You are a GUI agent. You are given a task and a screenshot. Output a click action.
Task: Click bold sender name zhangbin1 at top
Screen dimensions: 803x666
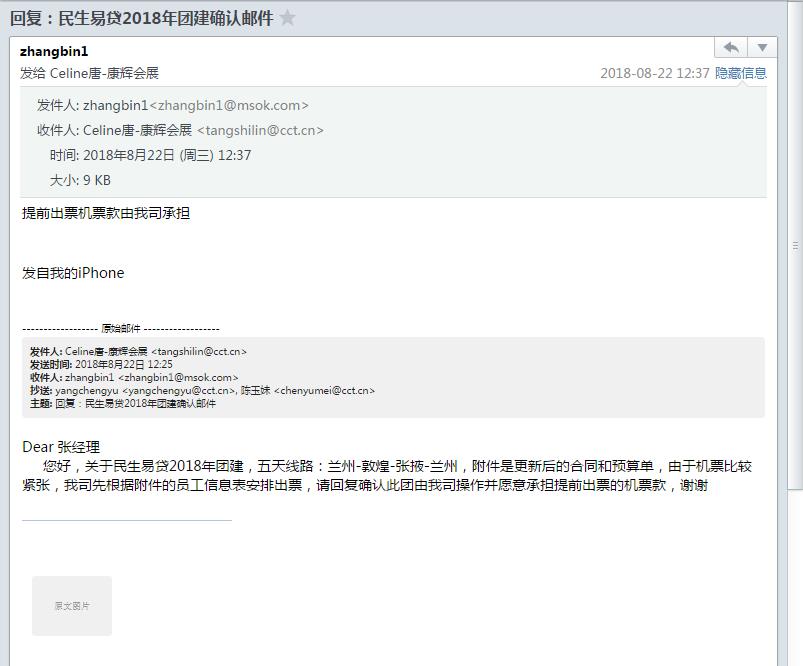pyautogui.click(x=54, y=51)
